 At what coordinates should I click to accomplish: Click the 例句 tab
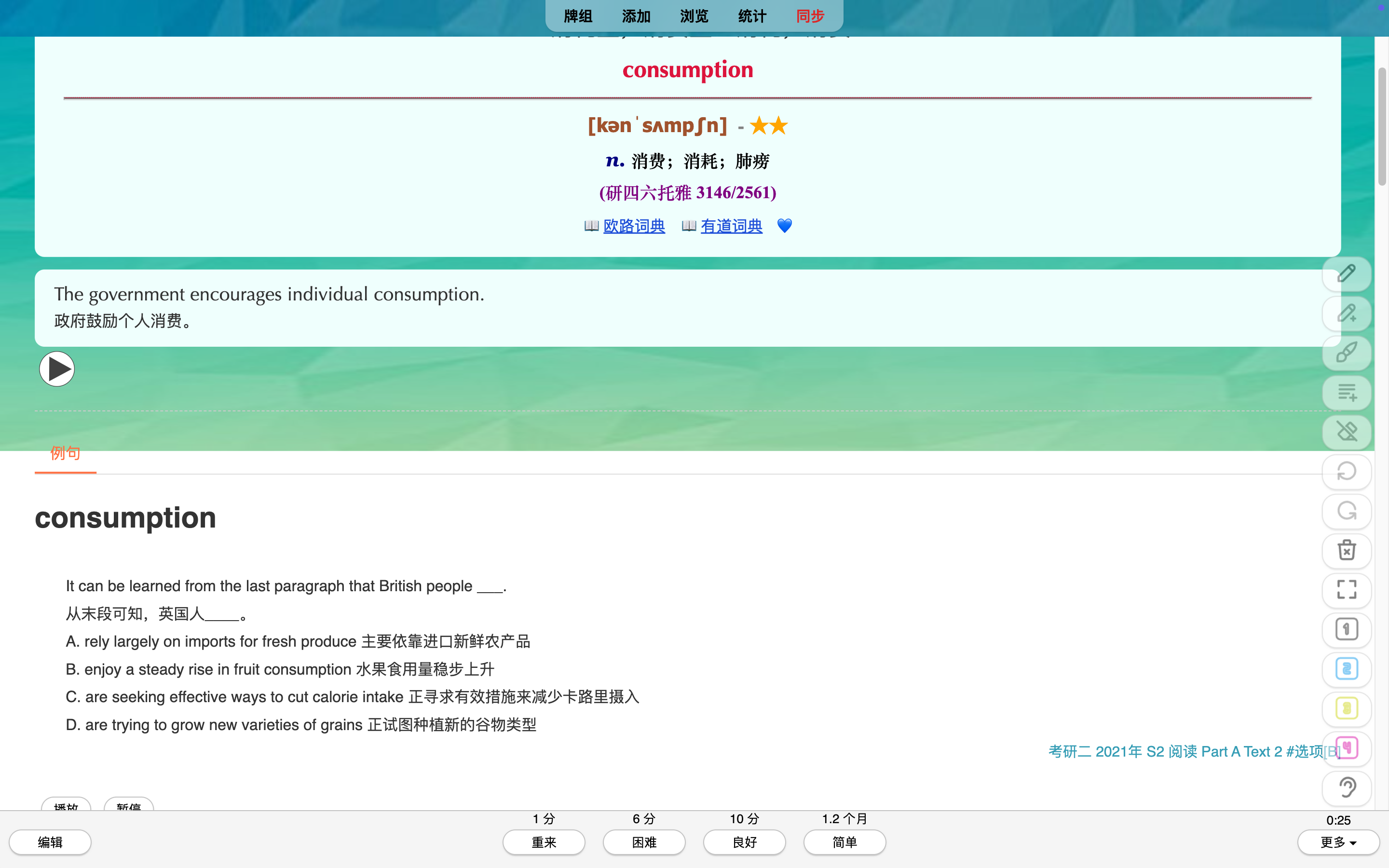tap(65, 453)
